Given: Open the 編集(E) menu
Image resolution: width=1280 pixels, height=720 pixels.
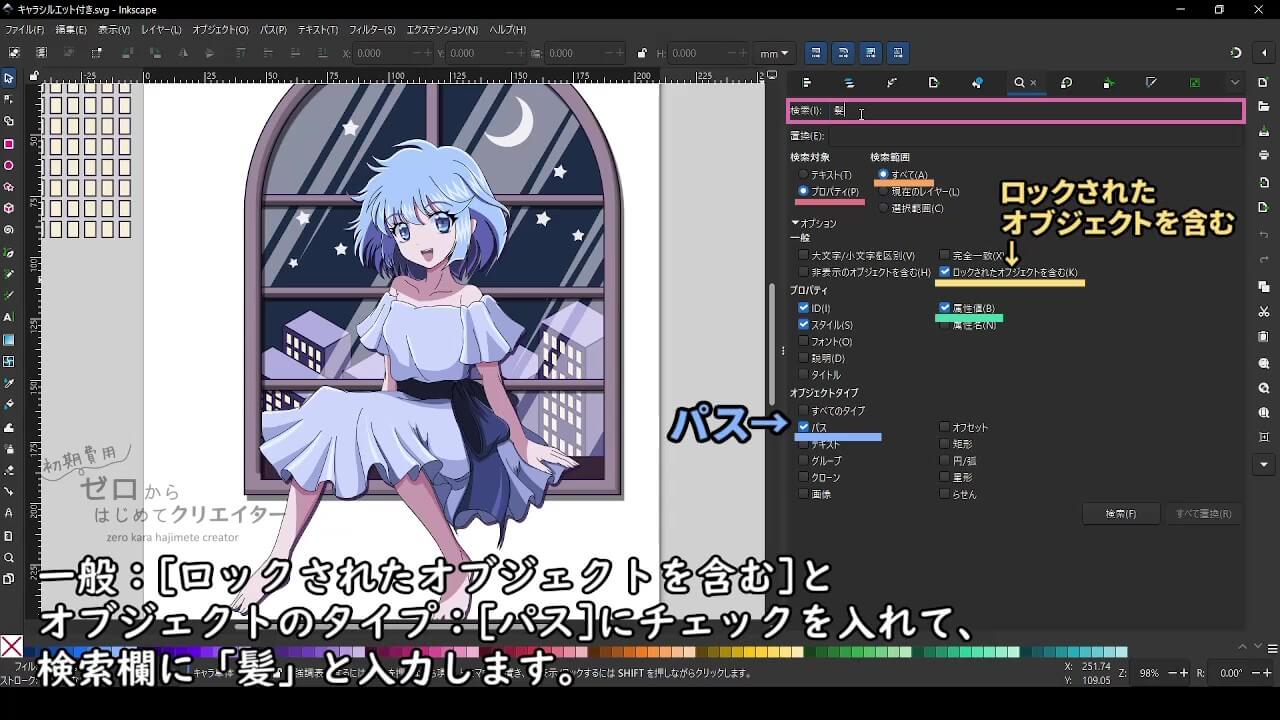Looking at the screenshot, I should click(x=72, y=30).
